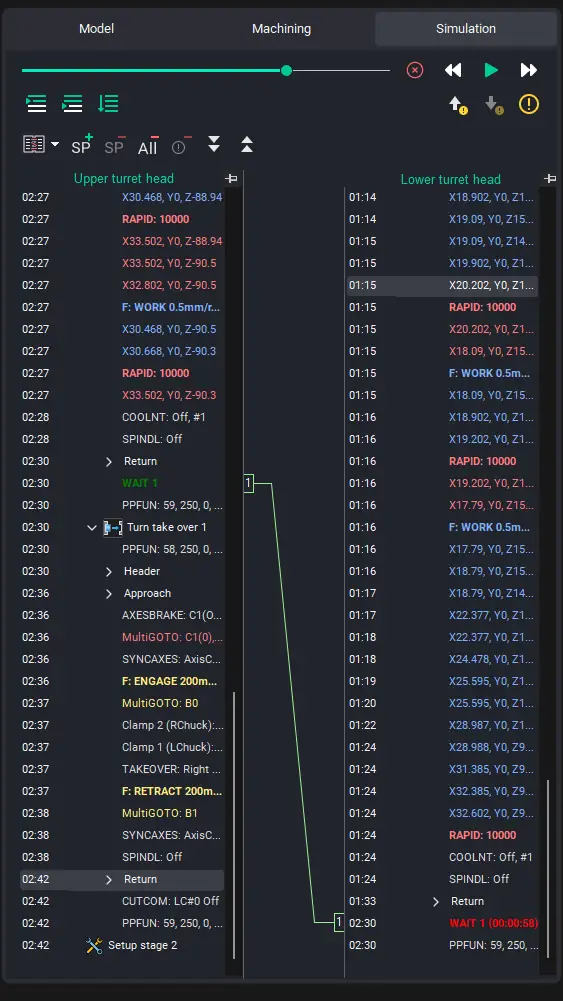Collapse all nodes with double up arrows
The width and height of the screenshot is (563, 1001).
[x=247, y=144]
